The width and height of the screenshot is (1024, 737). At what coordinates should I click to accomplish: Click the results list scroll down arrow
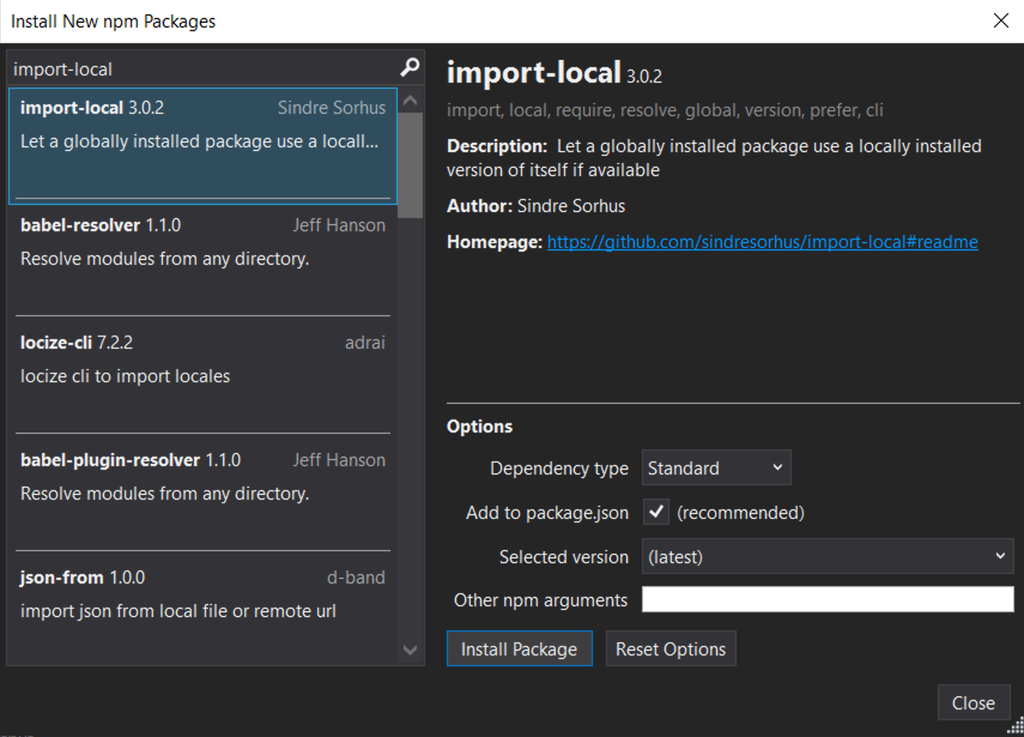point(410,650)
